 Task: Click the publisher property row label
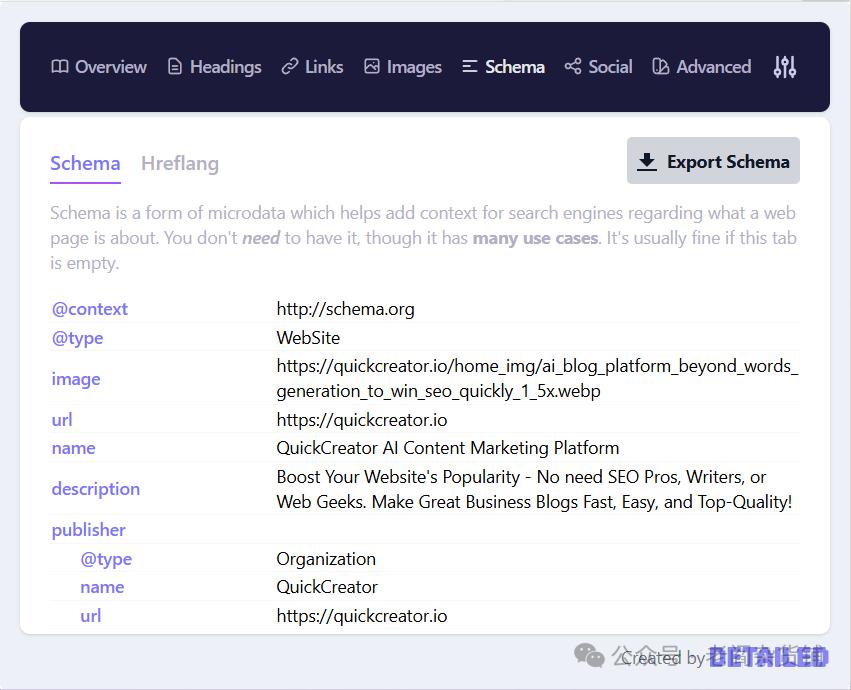89,530
